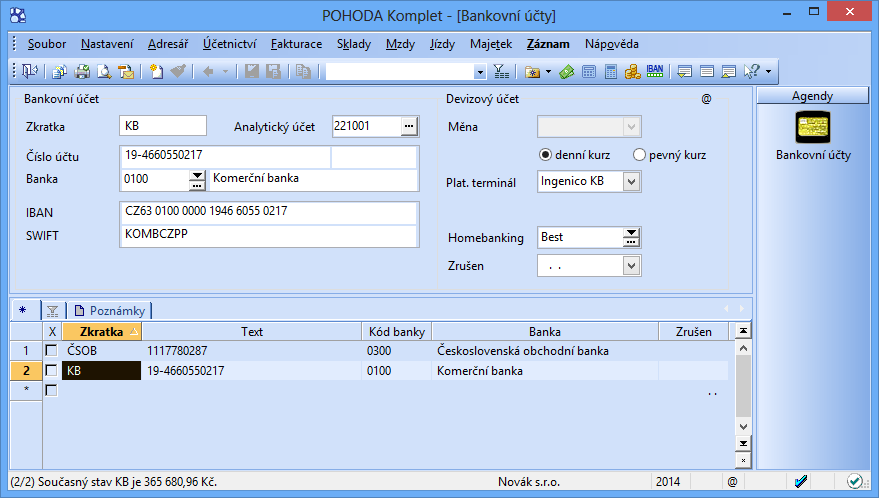
Task: Create new record with the new page icon
Action: pos(156,71)
